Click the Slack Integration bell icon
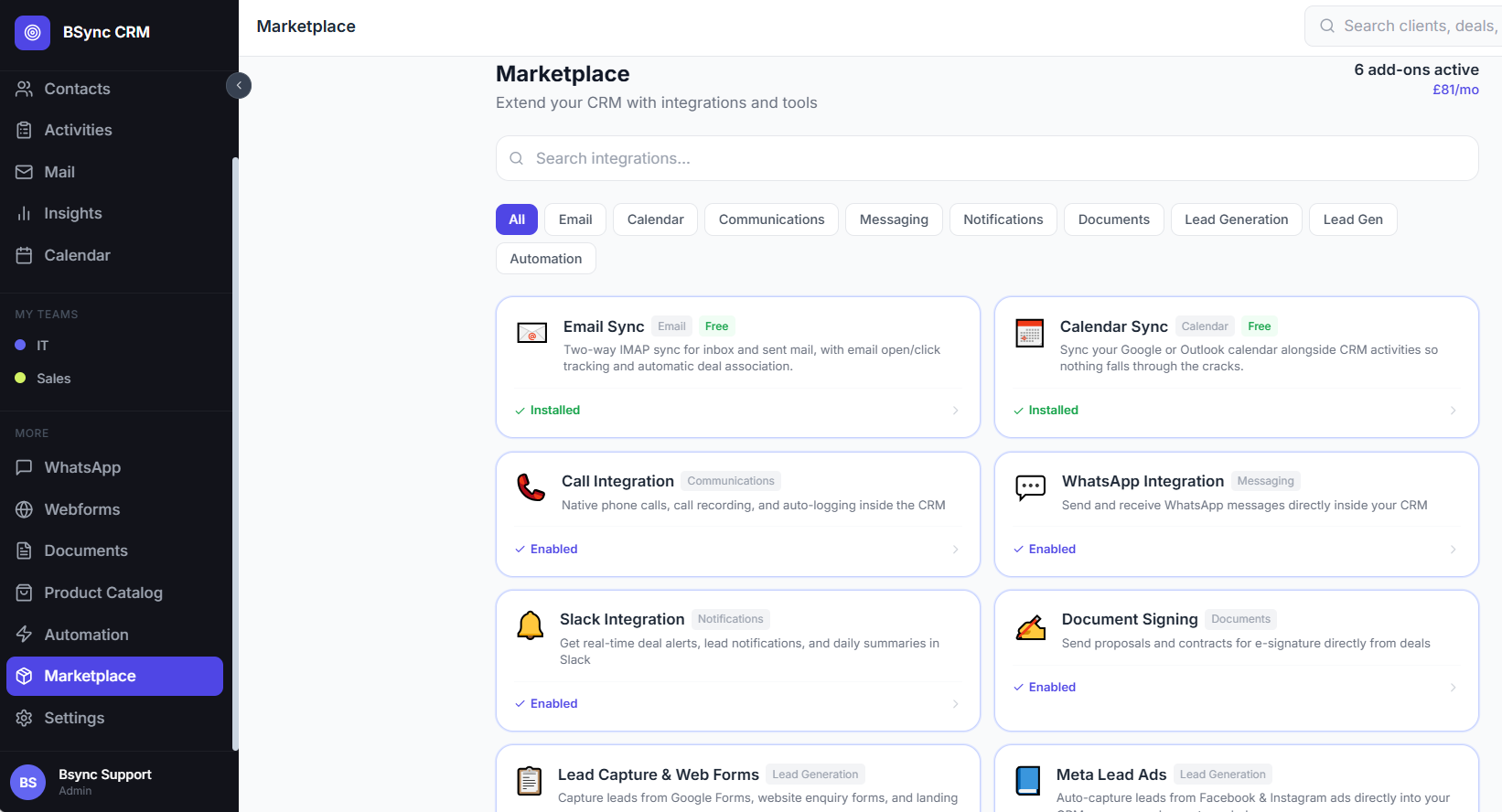This screenshot has height=812, width=1502. 530,625
